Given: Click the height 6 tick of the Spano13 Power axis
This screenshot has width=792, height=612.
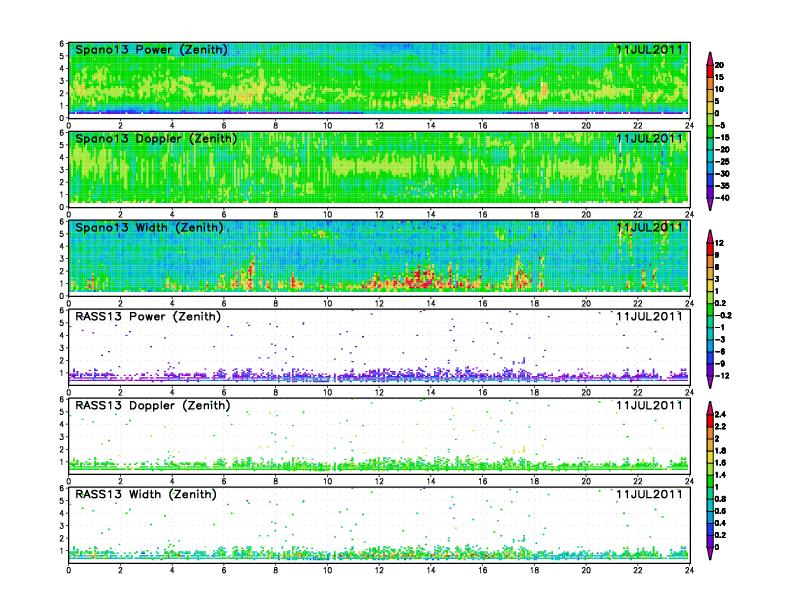Looking at the screenshot, I should (x=62, y=44).
